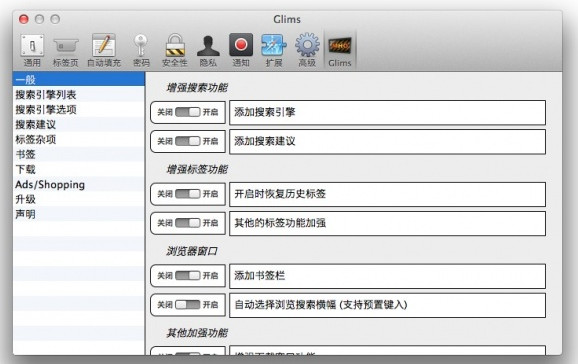Toggle the 添加搜索引擎 switch
The width and height of the screenshot is (578, 364).
(188, 112)
